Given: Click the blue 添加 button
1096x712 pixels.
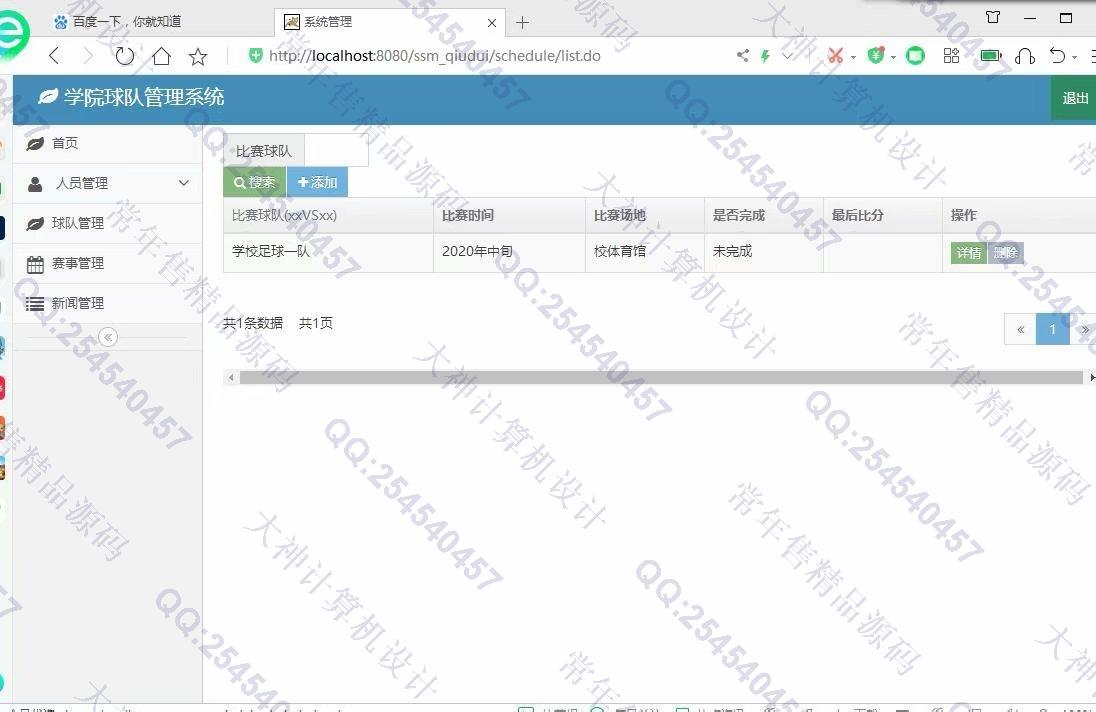Looking at the screenshot, I should (317, 182).
